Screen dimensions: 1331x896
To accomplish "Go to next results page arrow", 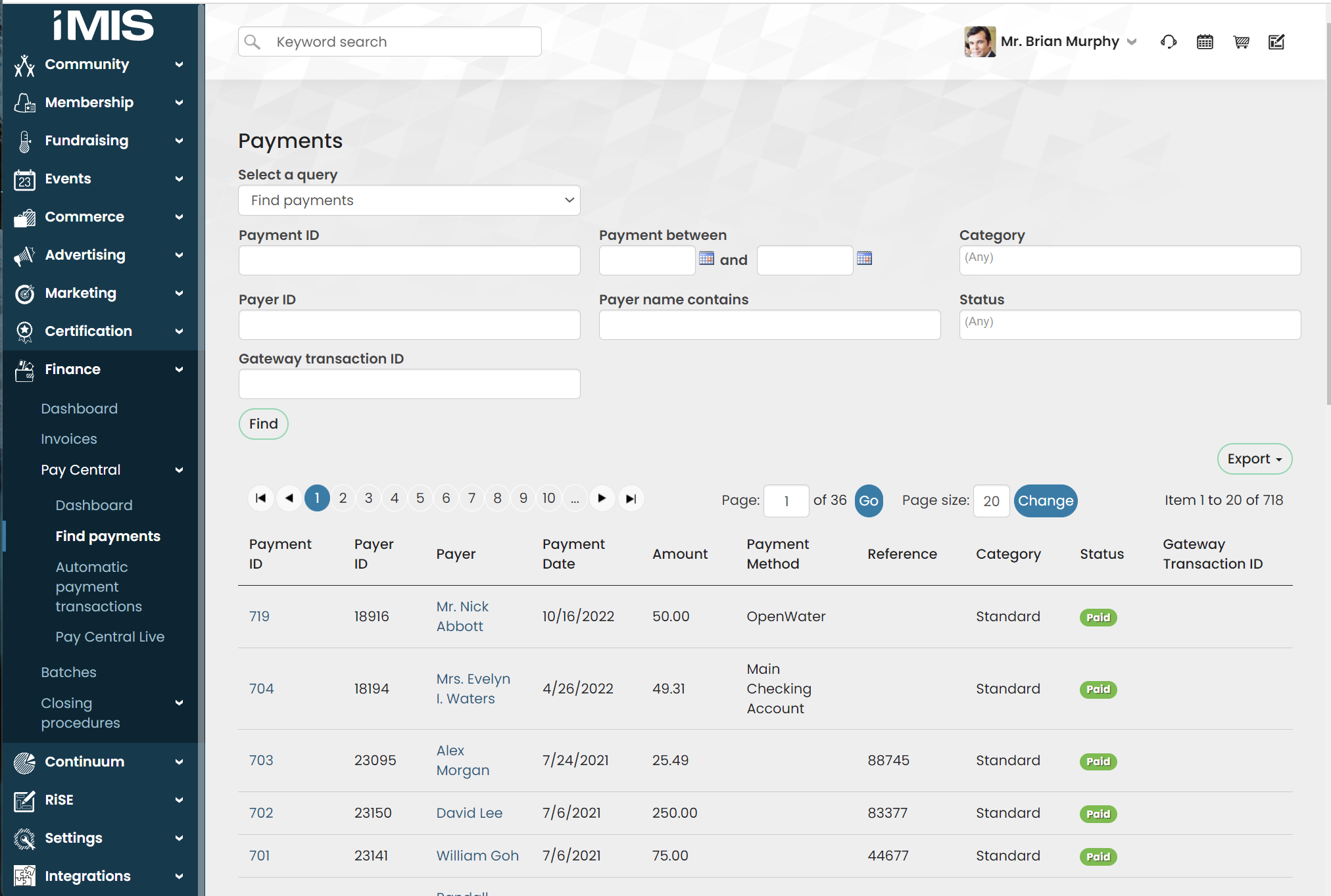I will (x=602, y=498).
